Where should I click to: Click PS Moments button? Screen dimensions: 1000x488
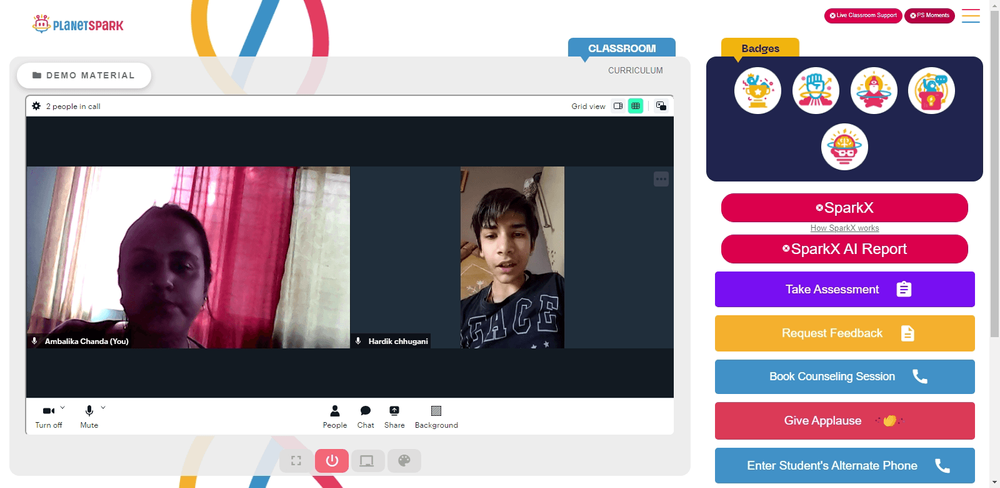point(929,15)
